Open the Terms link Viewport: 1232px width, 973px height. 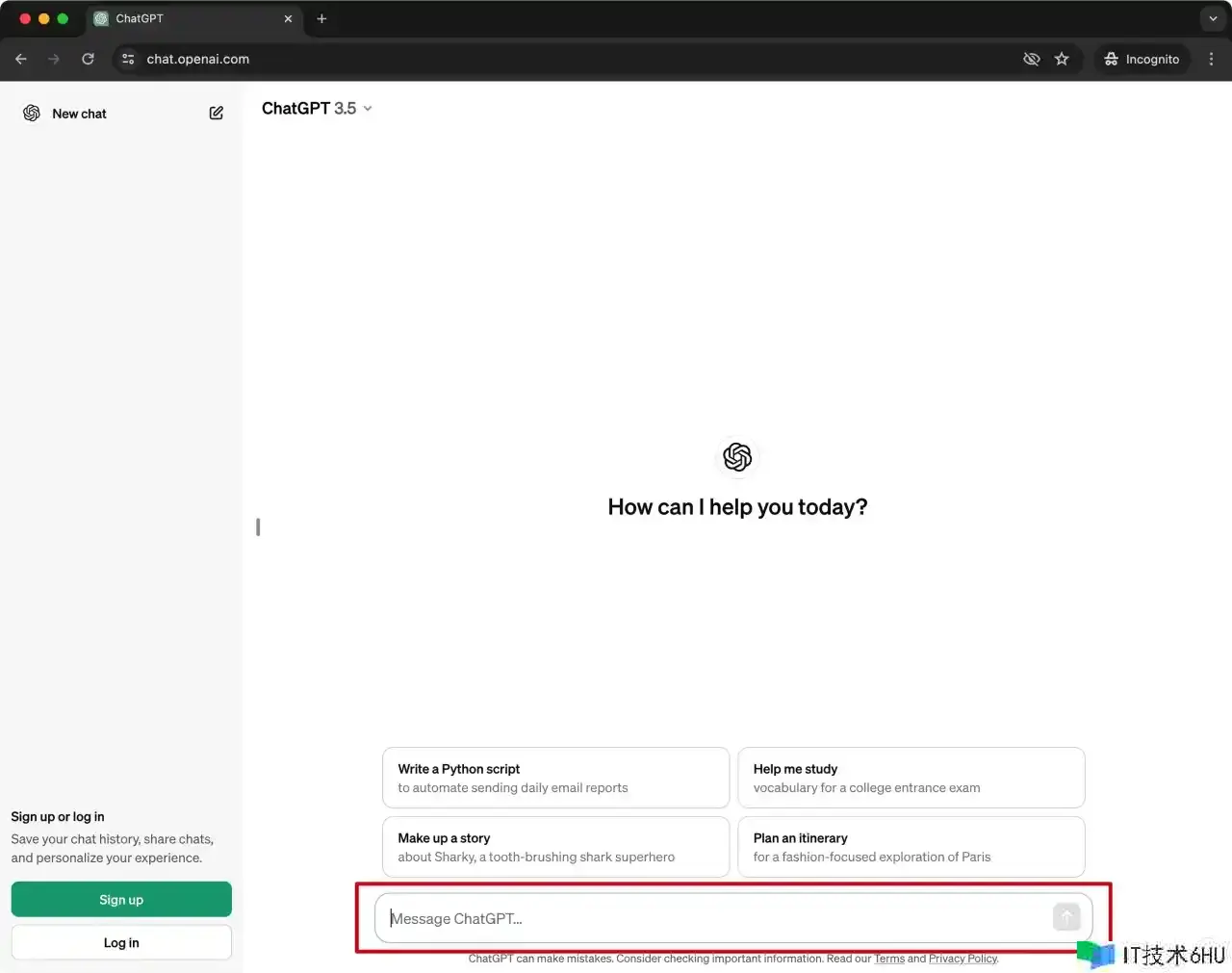pos(889,959)
